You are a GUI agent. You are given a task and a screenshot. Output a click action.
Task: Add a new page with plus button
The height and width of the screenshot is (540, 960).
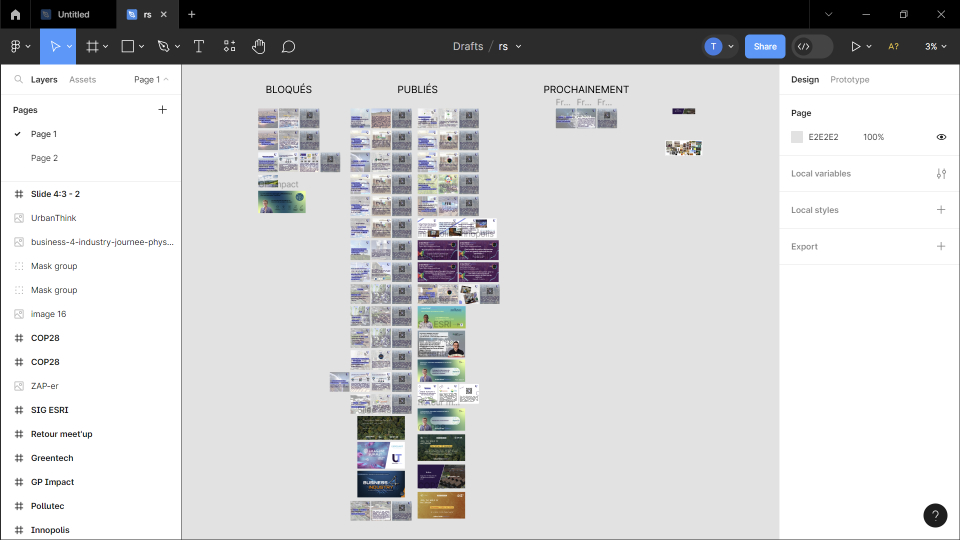click(x=163, y=110)
